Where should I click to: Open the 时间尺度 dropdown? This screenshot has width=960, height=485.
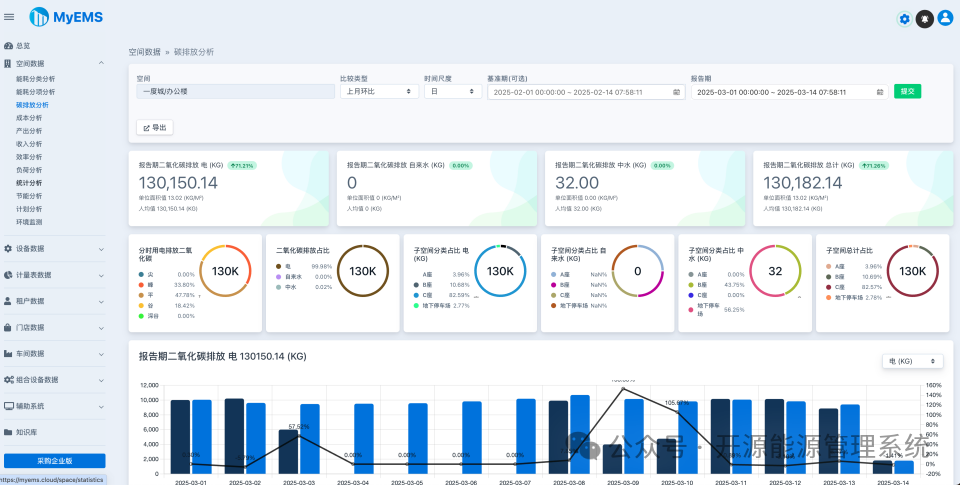pyautogui.click(x=450, y=91)
